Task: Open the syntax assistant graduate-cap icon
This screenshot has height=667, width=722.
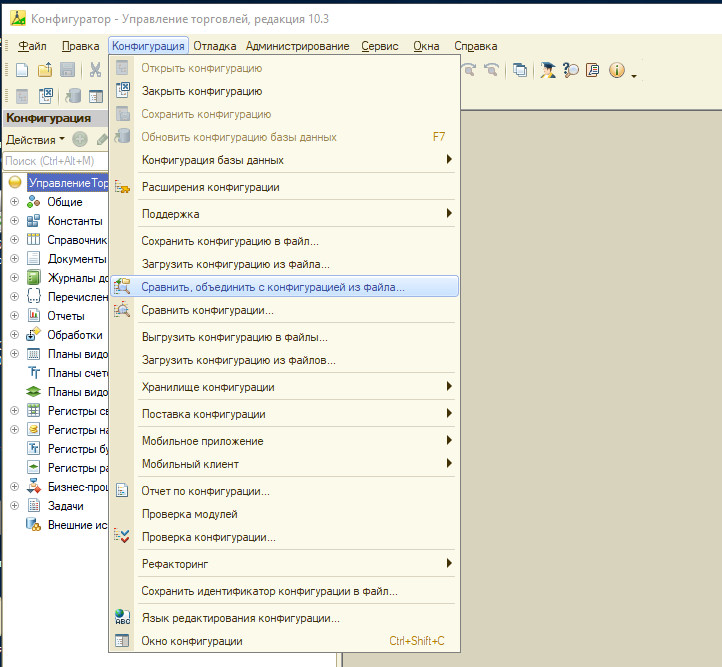Action: [x=548, y=70]
